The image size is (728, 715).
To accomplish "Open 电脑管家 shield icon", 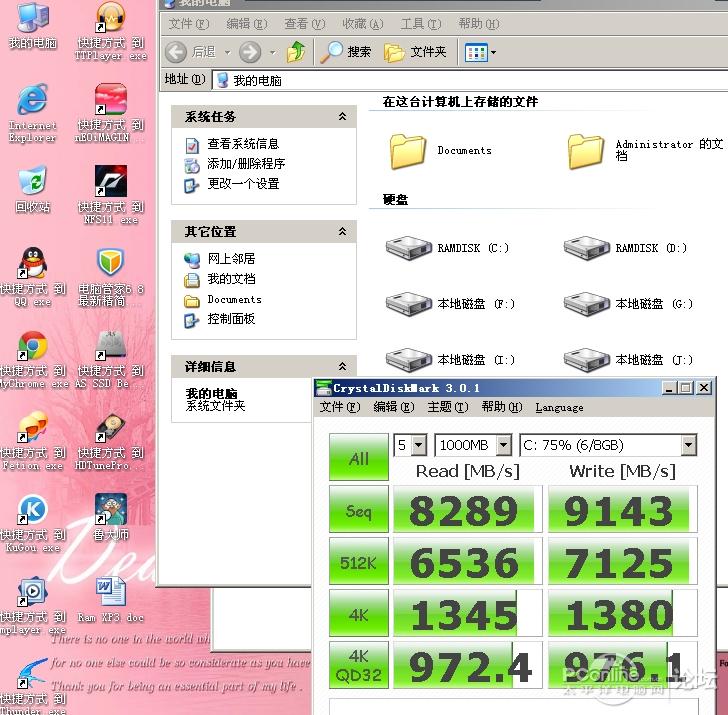I will click(x=110, y=262).
